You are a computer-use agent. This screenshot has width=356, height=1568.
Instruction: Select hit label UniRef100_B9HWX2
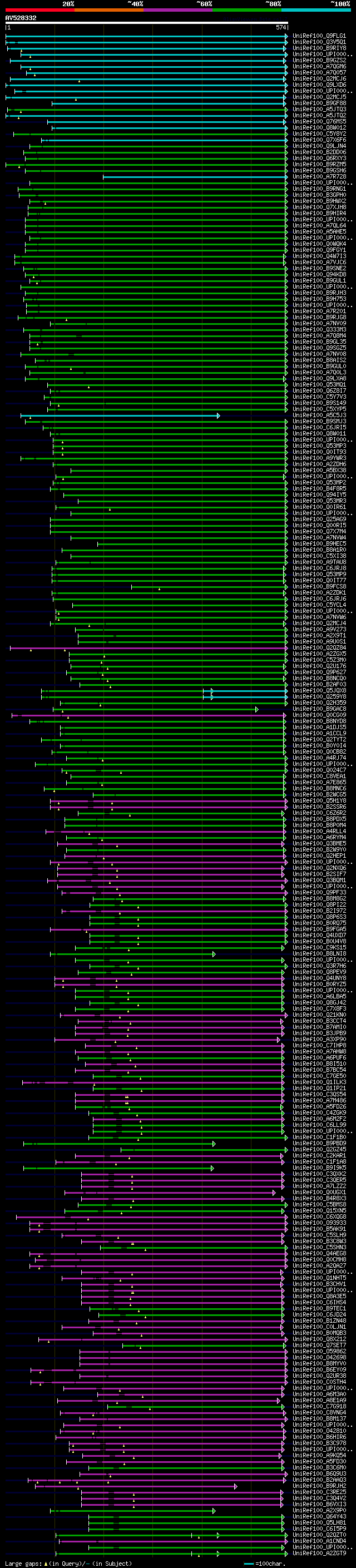(x=319, y=201)
